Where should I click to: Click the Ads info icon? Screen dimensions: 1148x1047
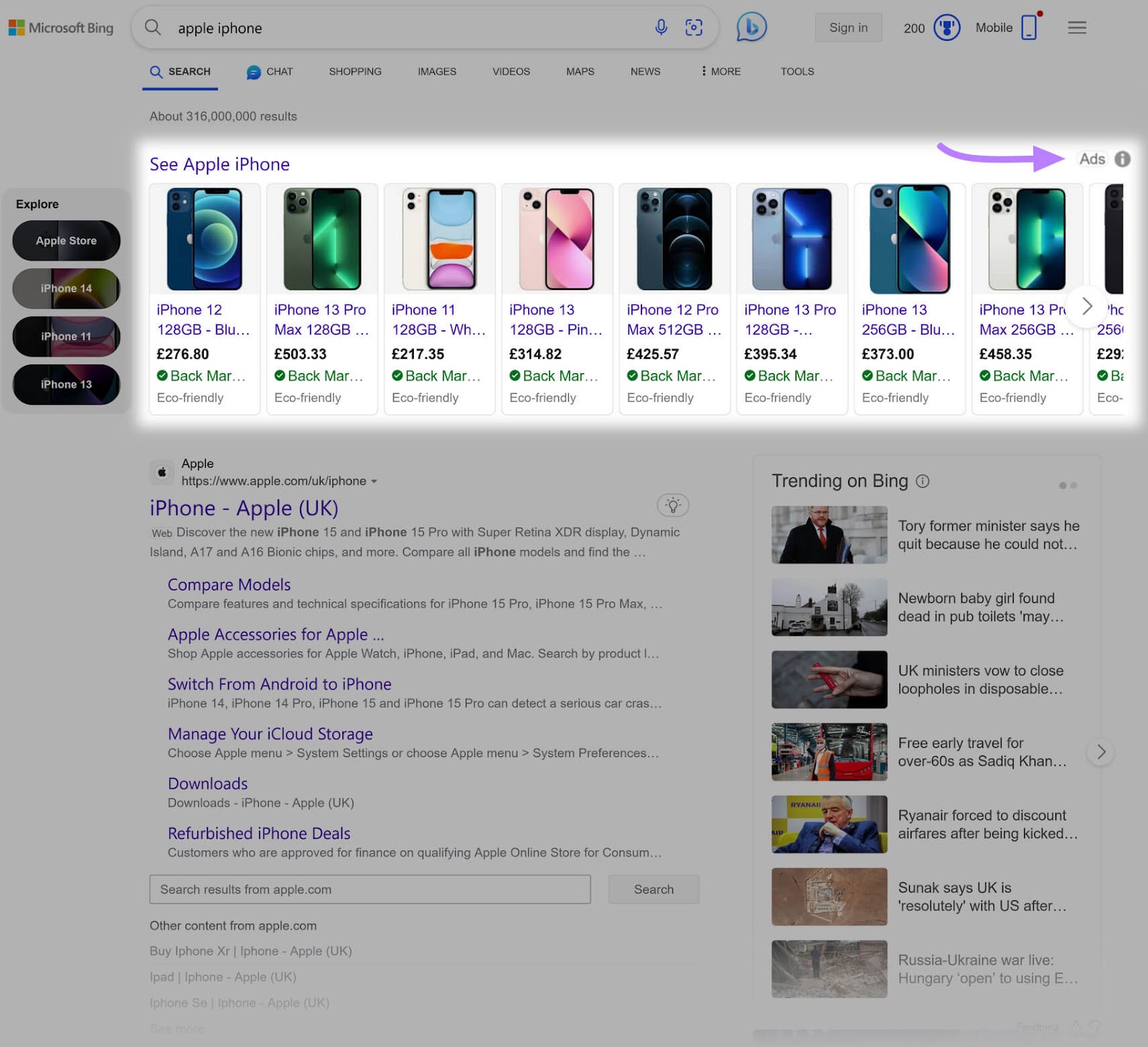pyautogui.click(x=1122, y=159)
